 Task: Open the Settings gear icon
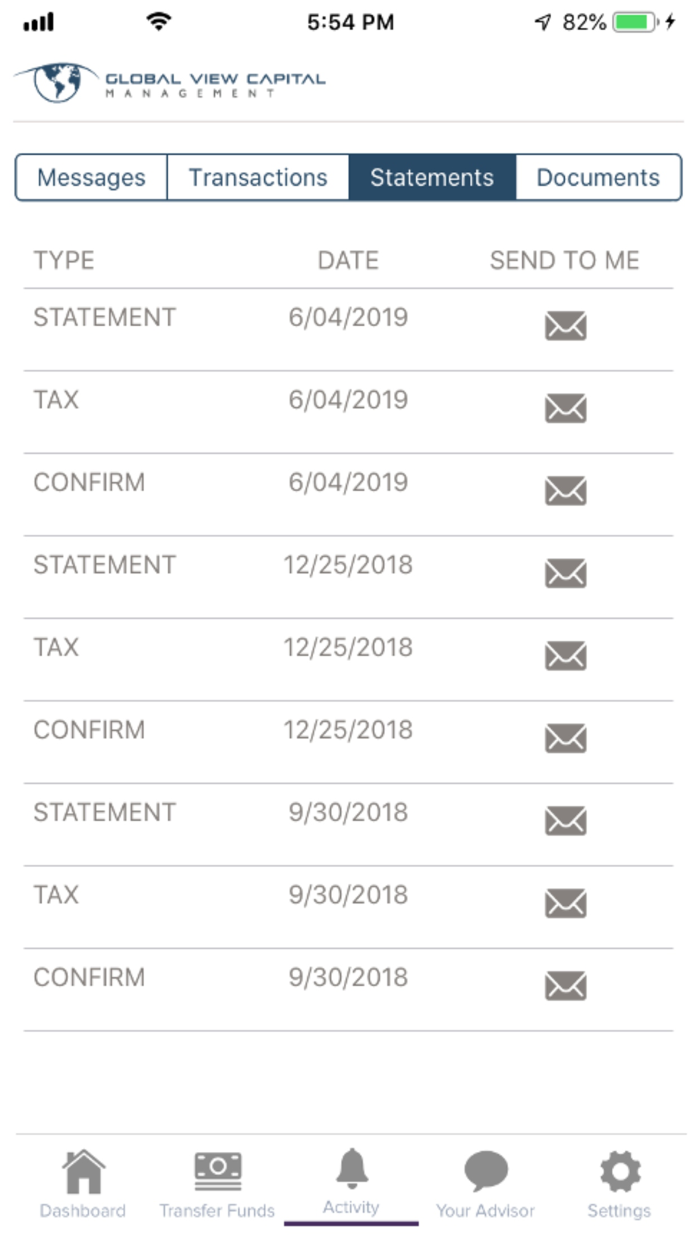coord(619,1168)
